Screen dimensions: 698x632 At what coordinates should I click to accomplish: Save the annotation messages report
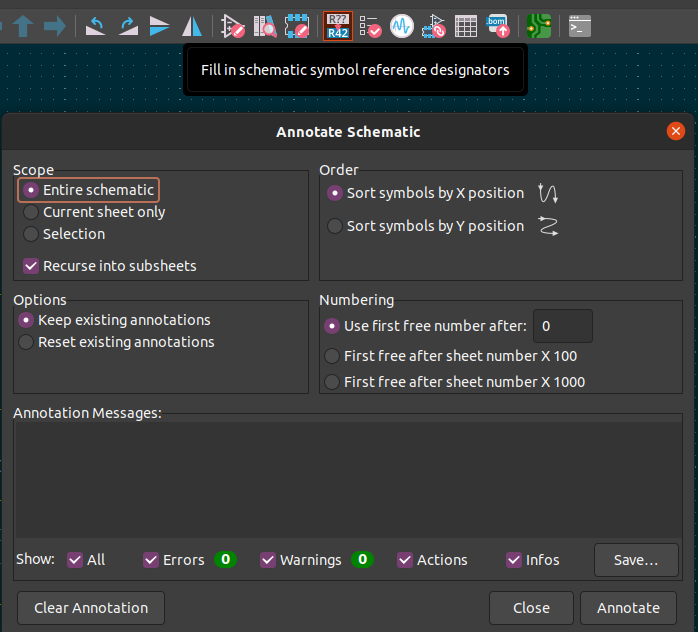click(636, 559)
